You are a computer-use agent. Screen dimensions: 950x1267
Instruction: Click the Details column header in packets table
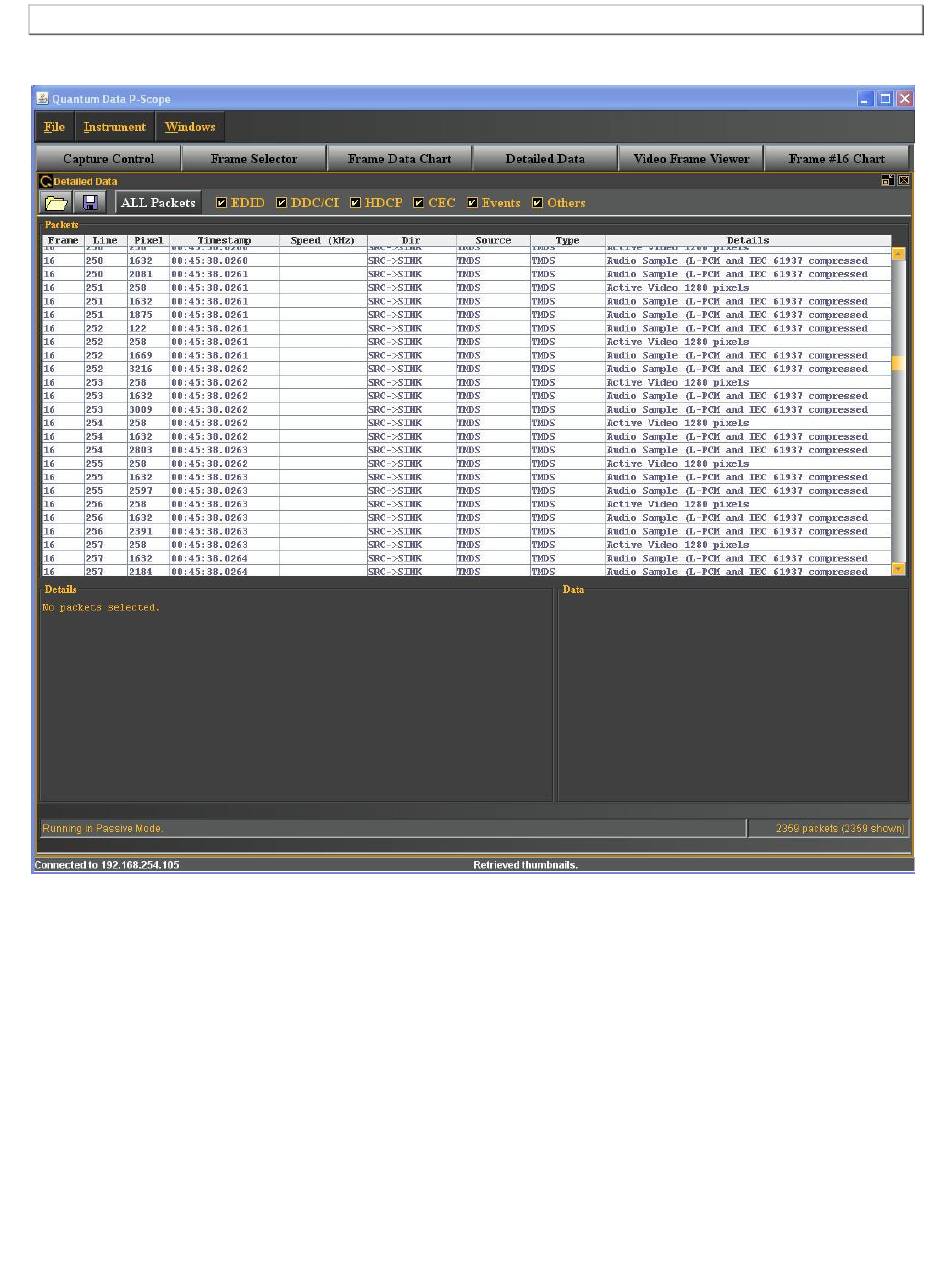[748, 241]
